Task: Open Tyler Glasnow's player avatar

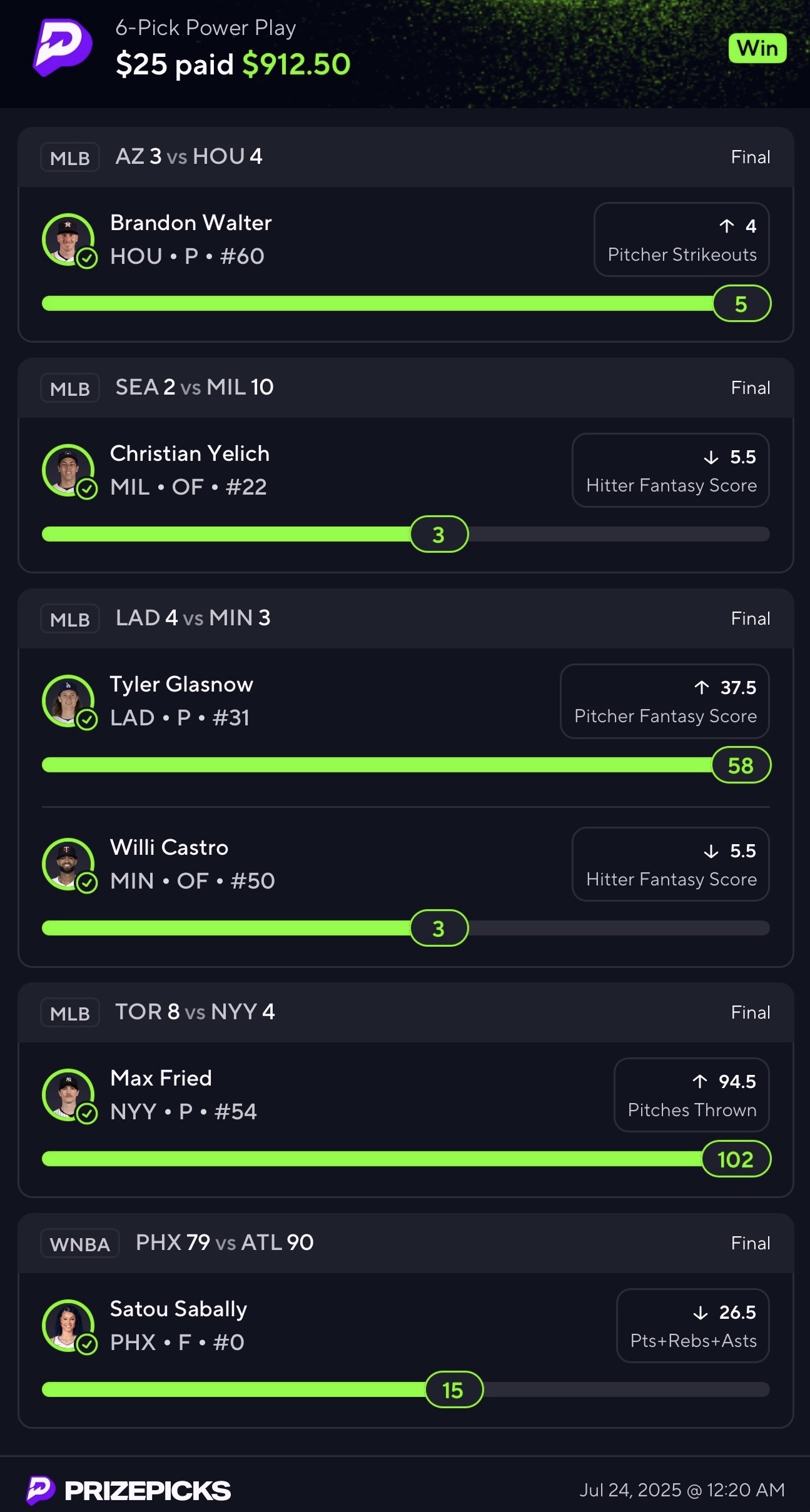Action: coord(68,701)
